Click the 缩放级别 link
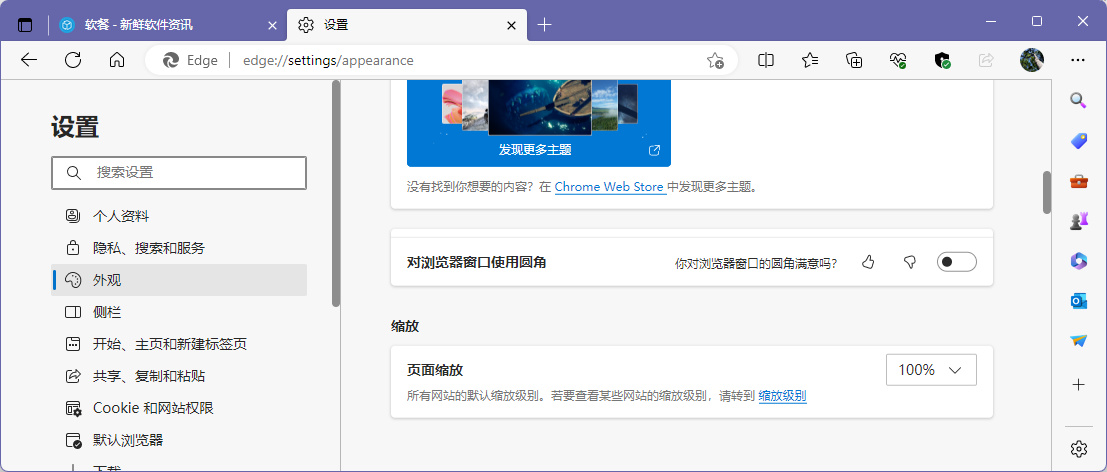This screenshot has height=472, width=1107. click(782, 396)
